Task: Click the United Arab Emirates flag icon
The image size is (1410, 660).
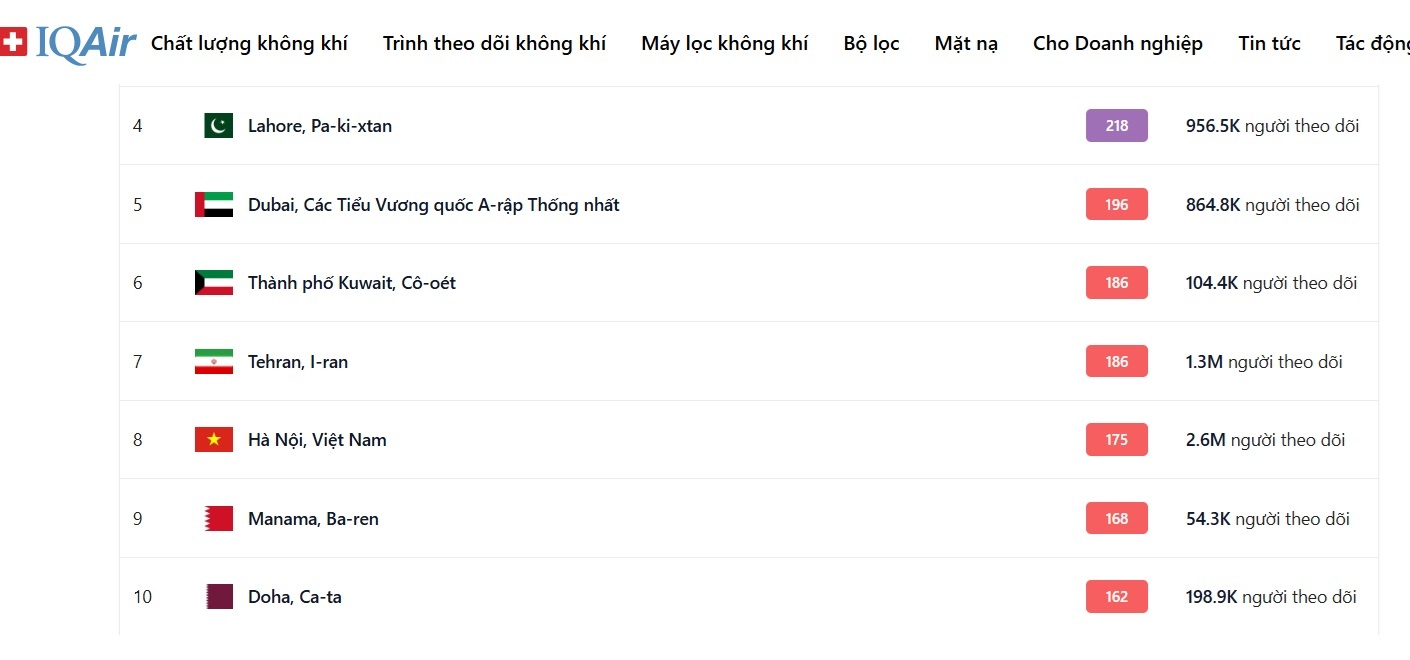Action: coord(214,205)
